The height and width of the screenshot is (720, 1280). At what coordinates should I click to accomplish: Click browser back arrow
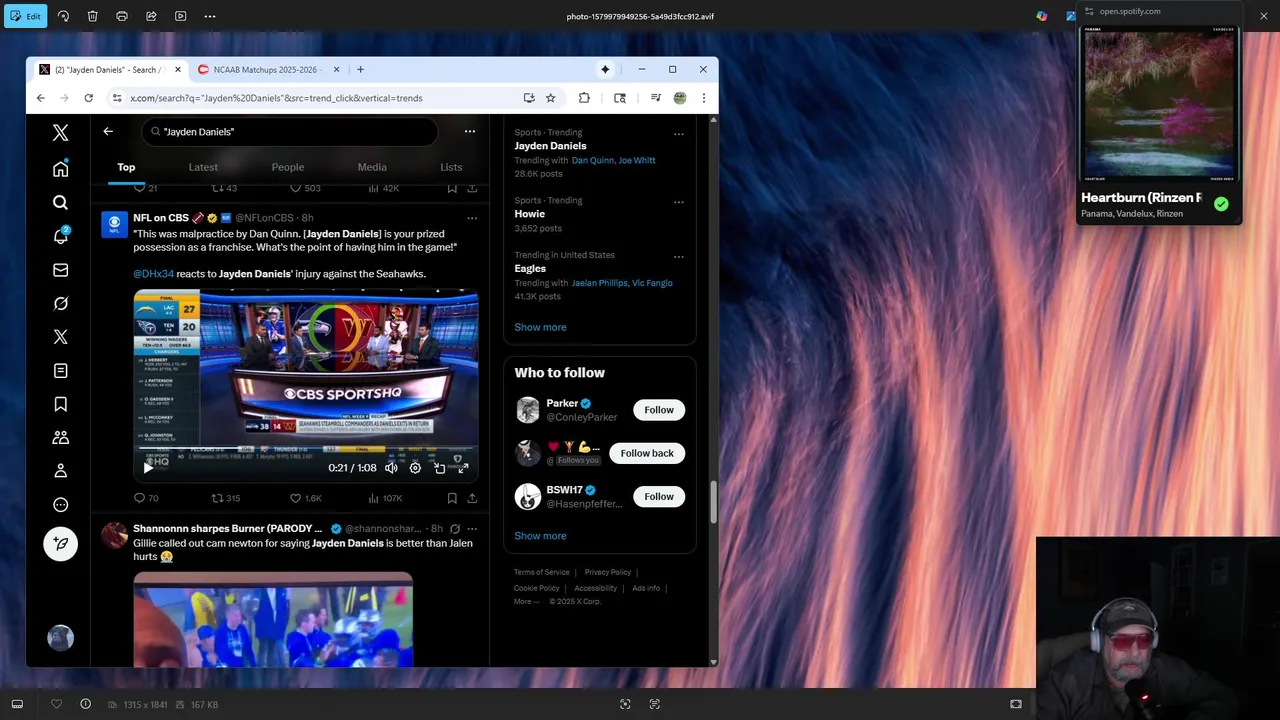tap(40, 98)
